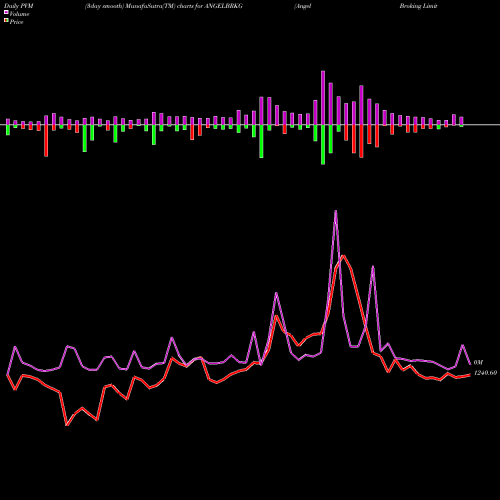Select the 'Volume' legend label
The image size is (500, 500).
[x=19, y=14]
